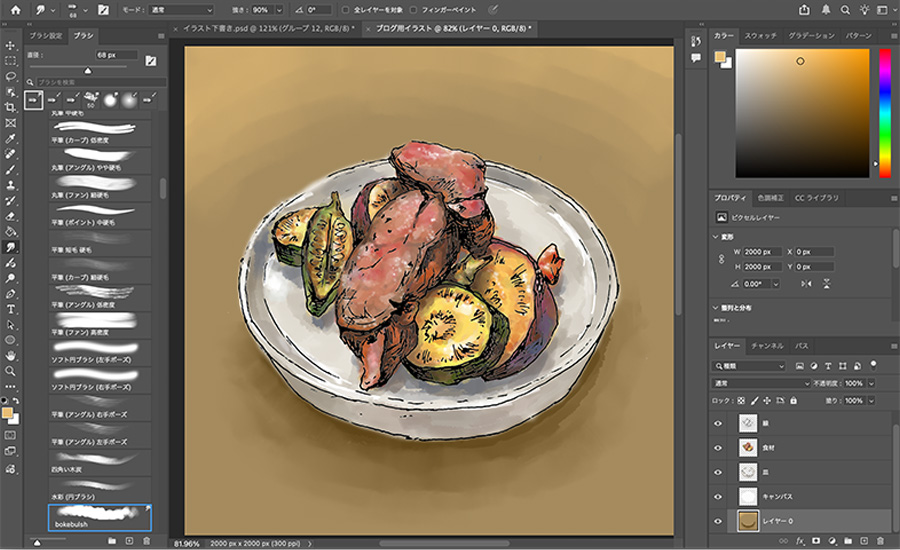Click the search icon at top right
900x550 pixels.
846,9
